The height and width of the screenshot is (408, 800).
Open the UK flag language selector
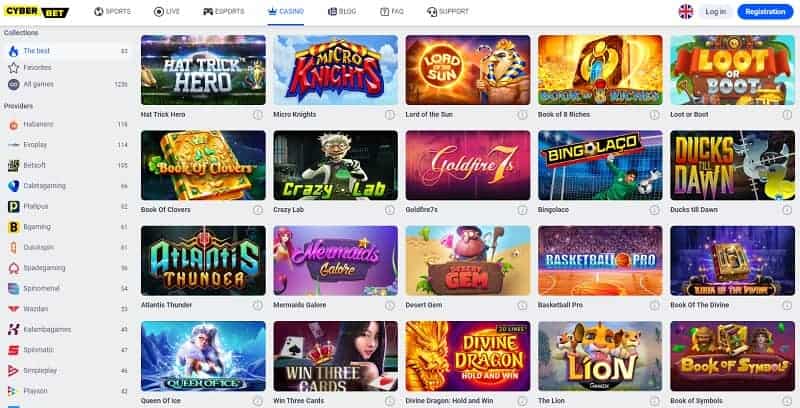point(686,12)
